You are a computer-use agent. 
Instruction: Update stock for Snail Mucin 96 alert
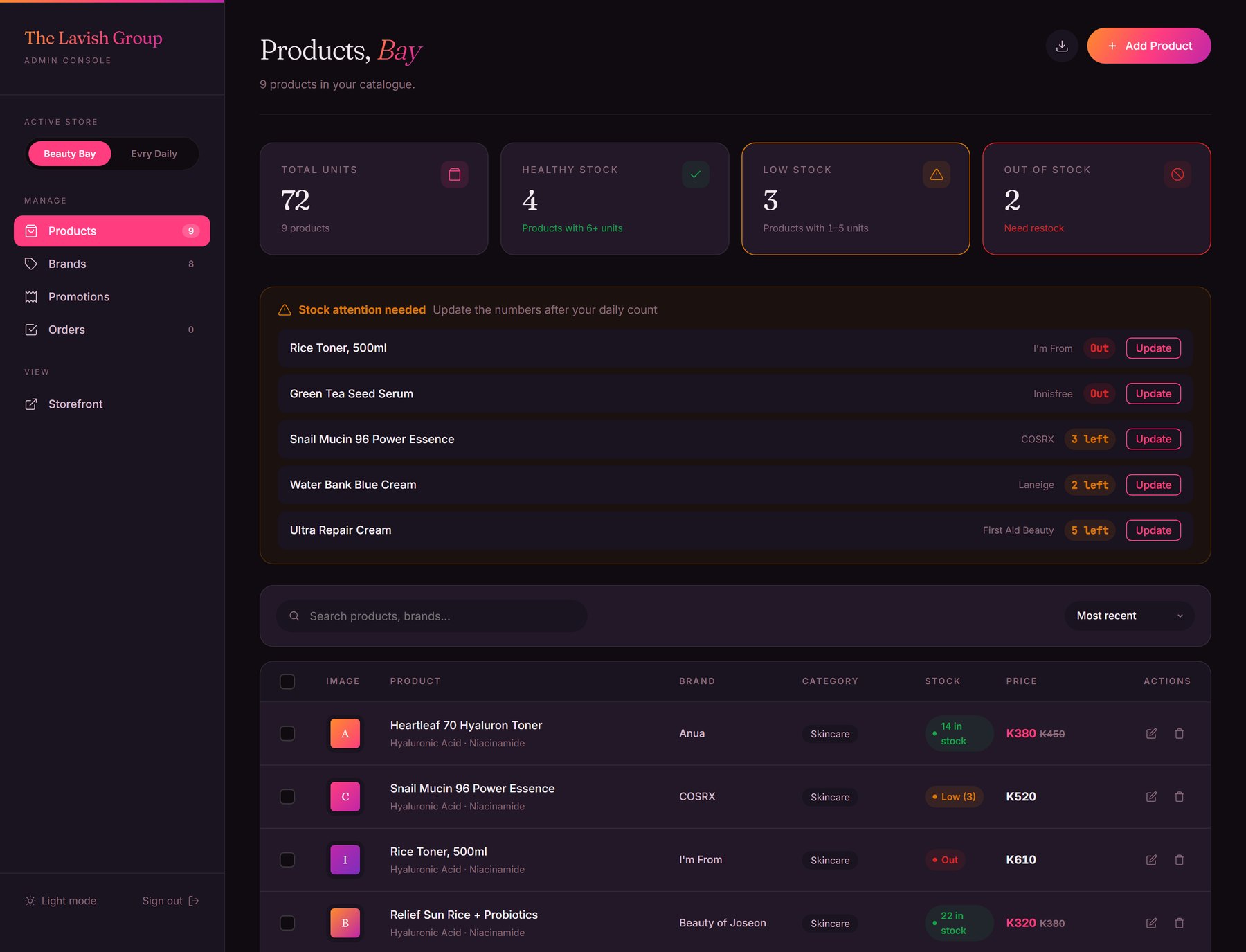coord(1153,439)
